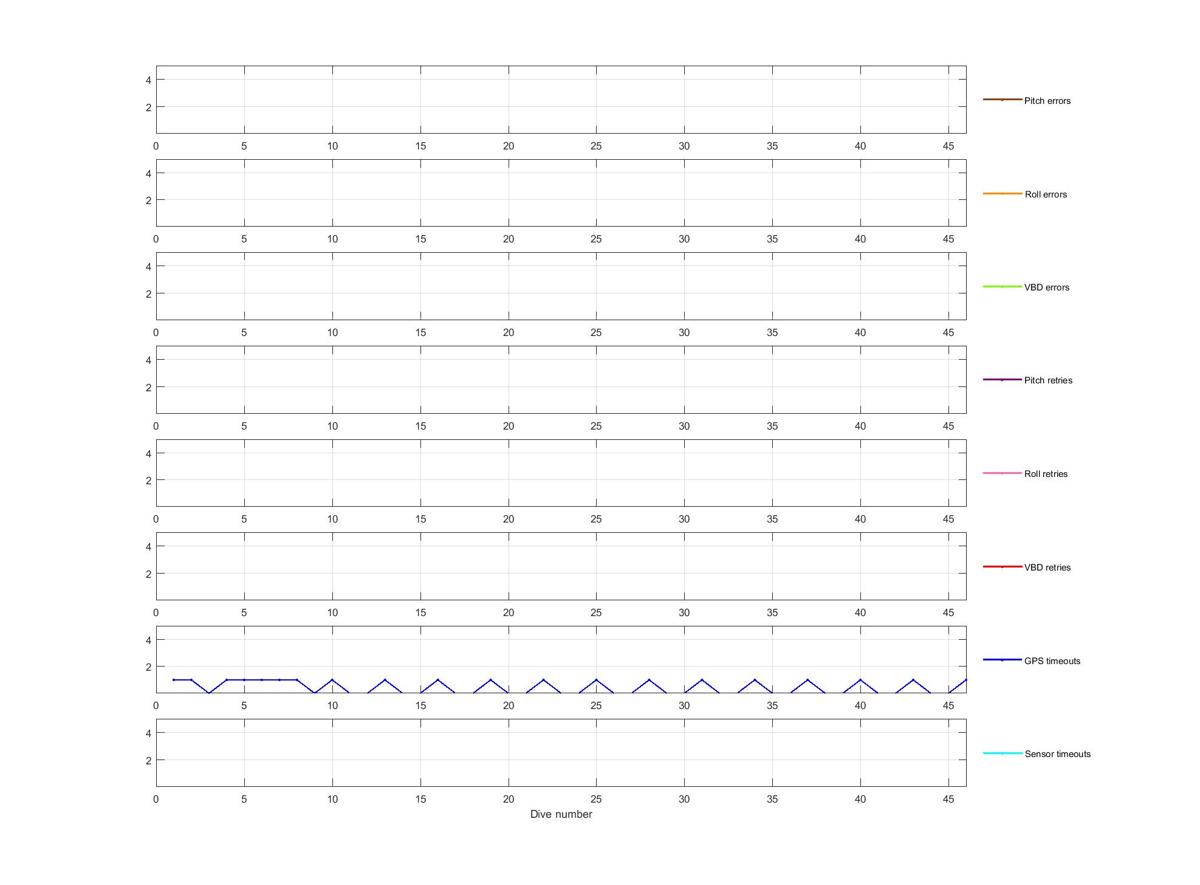Click y-axis tick '2' of the Sensor timeouts plot

[148, 760]
